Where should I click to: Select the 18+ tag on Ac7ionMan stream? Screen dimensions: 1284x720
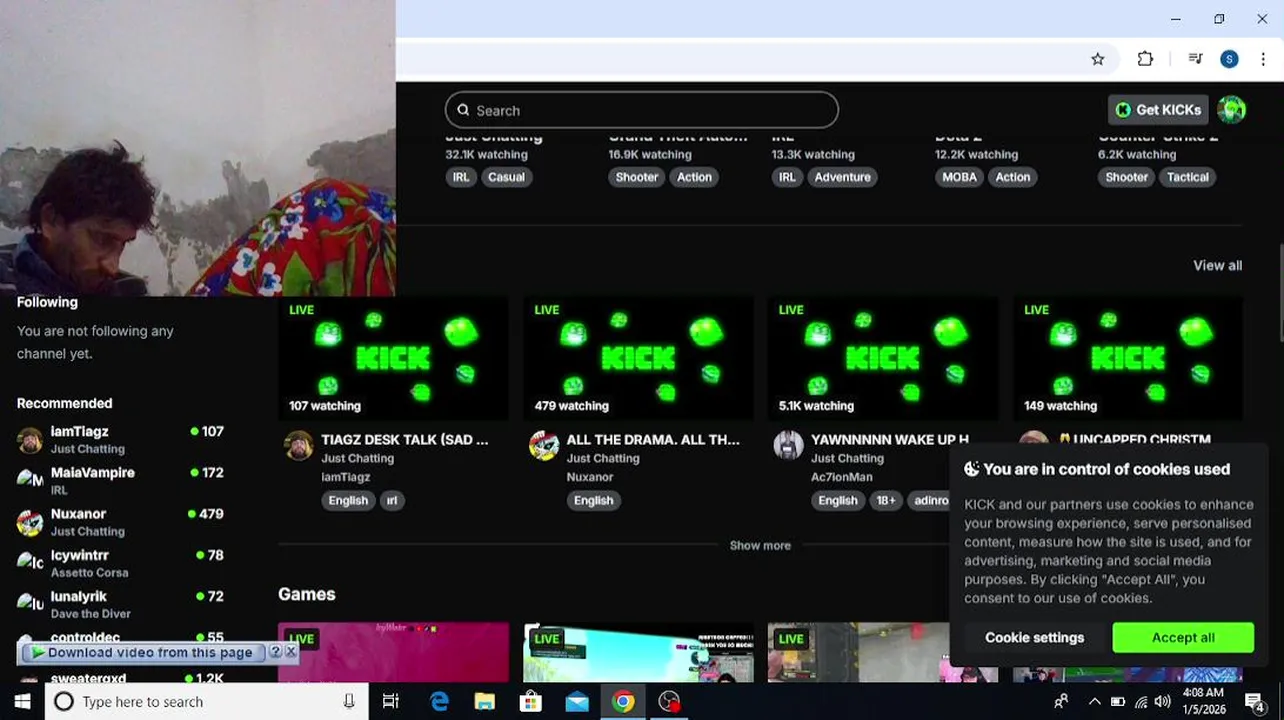tap(886, 500)
